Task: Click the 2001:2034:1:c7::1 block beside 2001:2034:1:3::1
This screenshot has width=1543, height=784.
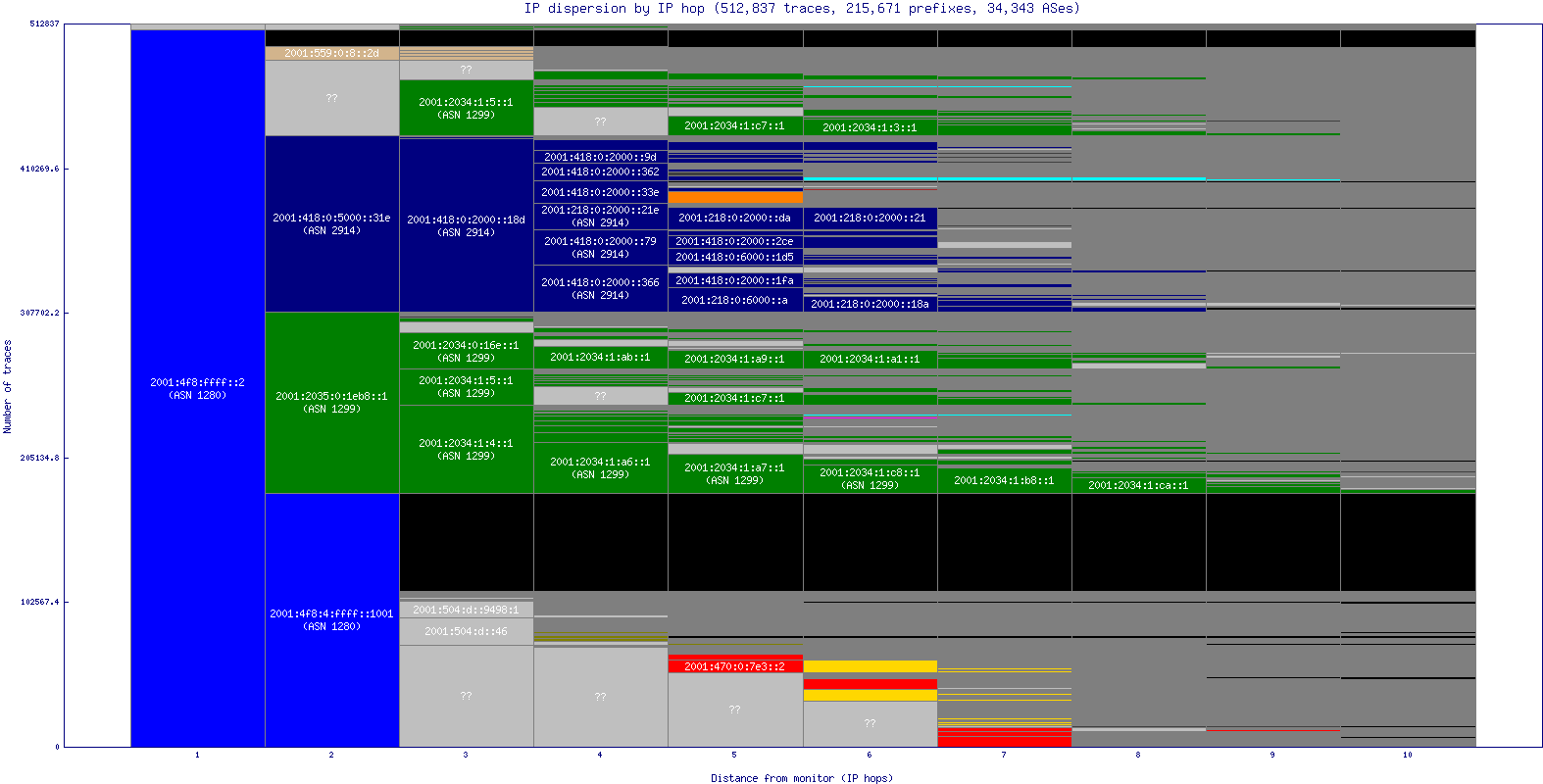Action: 734,125
